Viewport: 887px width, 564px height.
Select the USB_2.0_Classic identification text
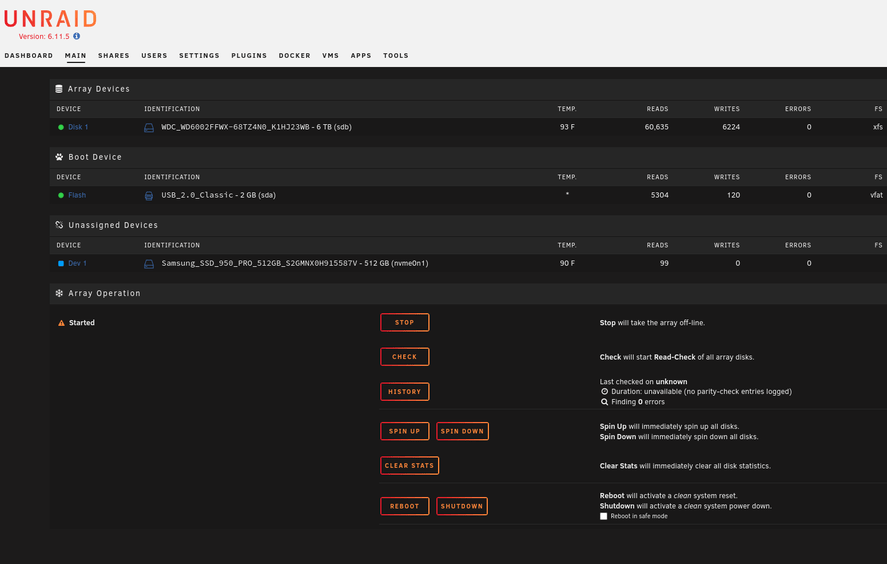pyautogui.click(x=218, y=195)
